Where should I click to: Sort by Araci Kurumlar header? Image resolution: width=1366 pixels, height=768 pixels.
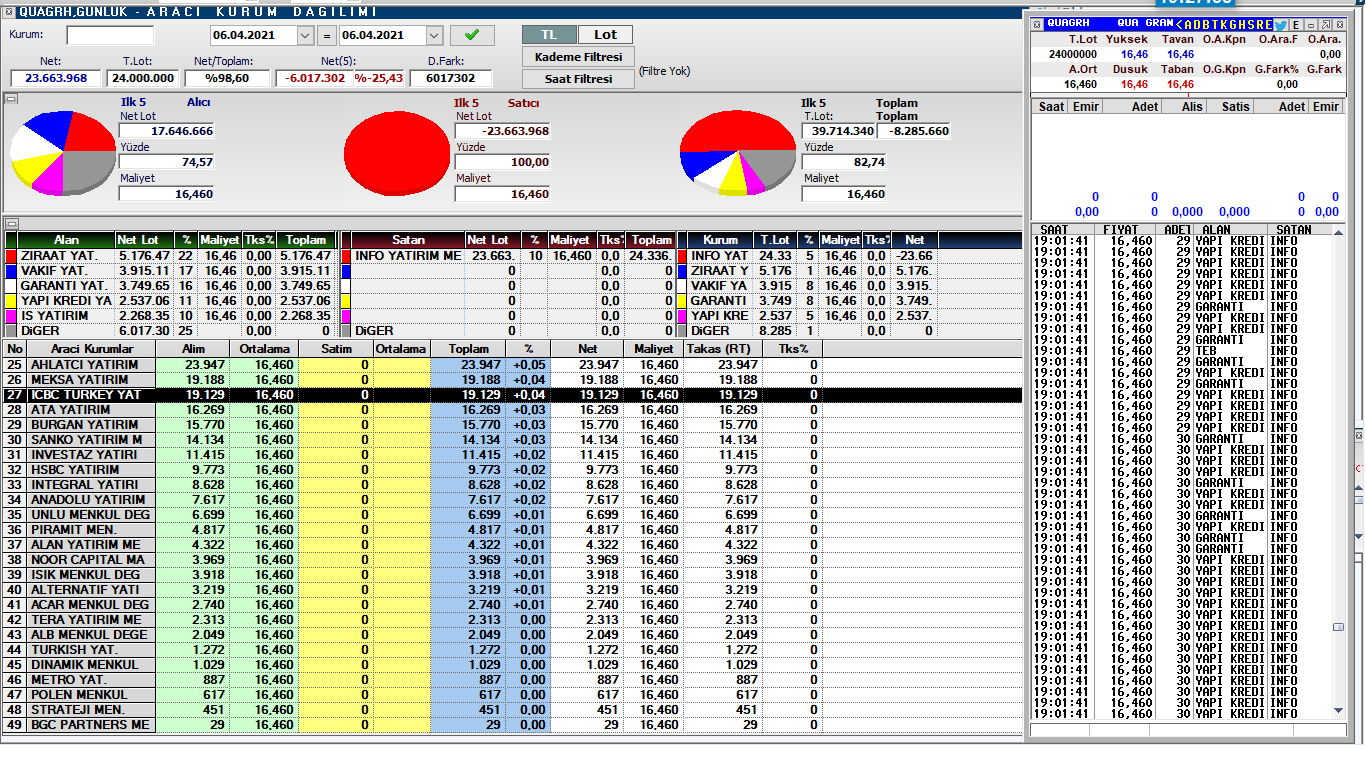click(x=91, y=349)
